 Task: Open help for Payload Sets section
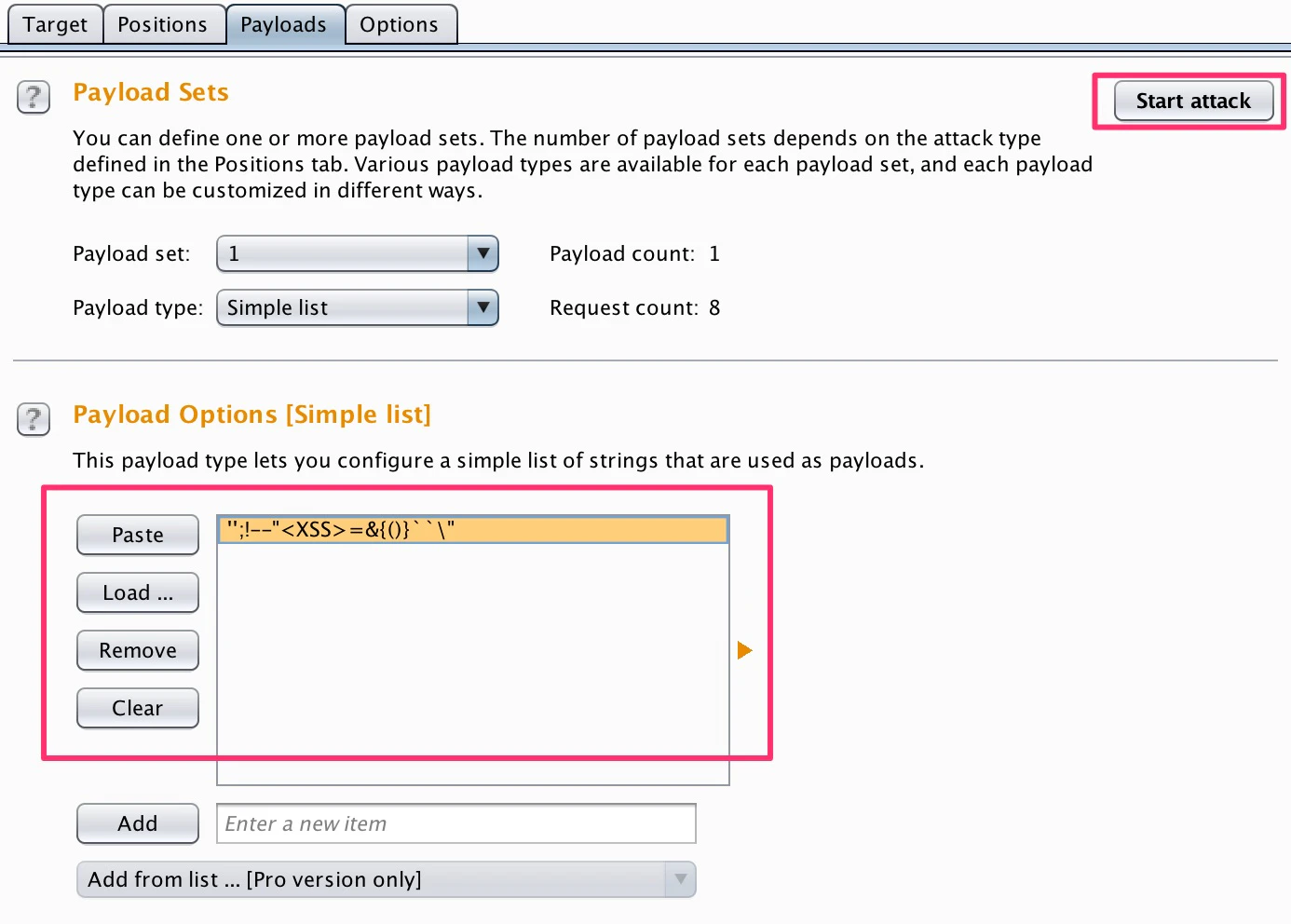[33, 97]
